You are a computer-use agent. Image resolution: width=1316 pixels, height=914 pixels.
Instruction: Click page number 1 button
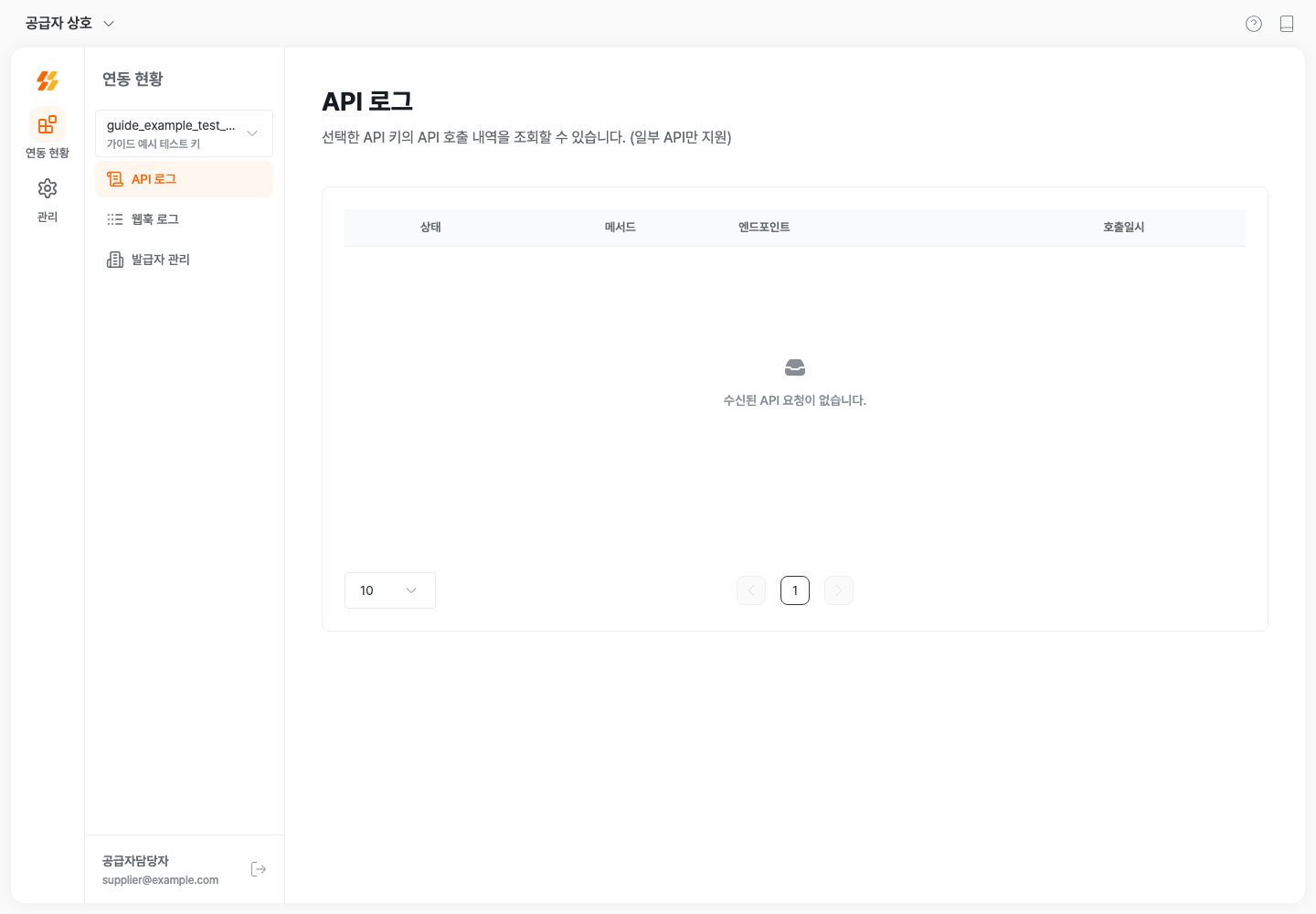pos(795,590)
